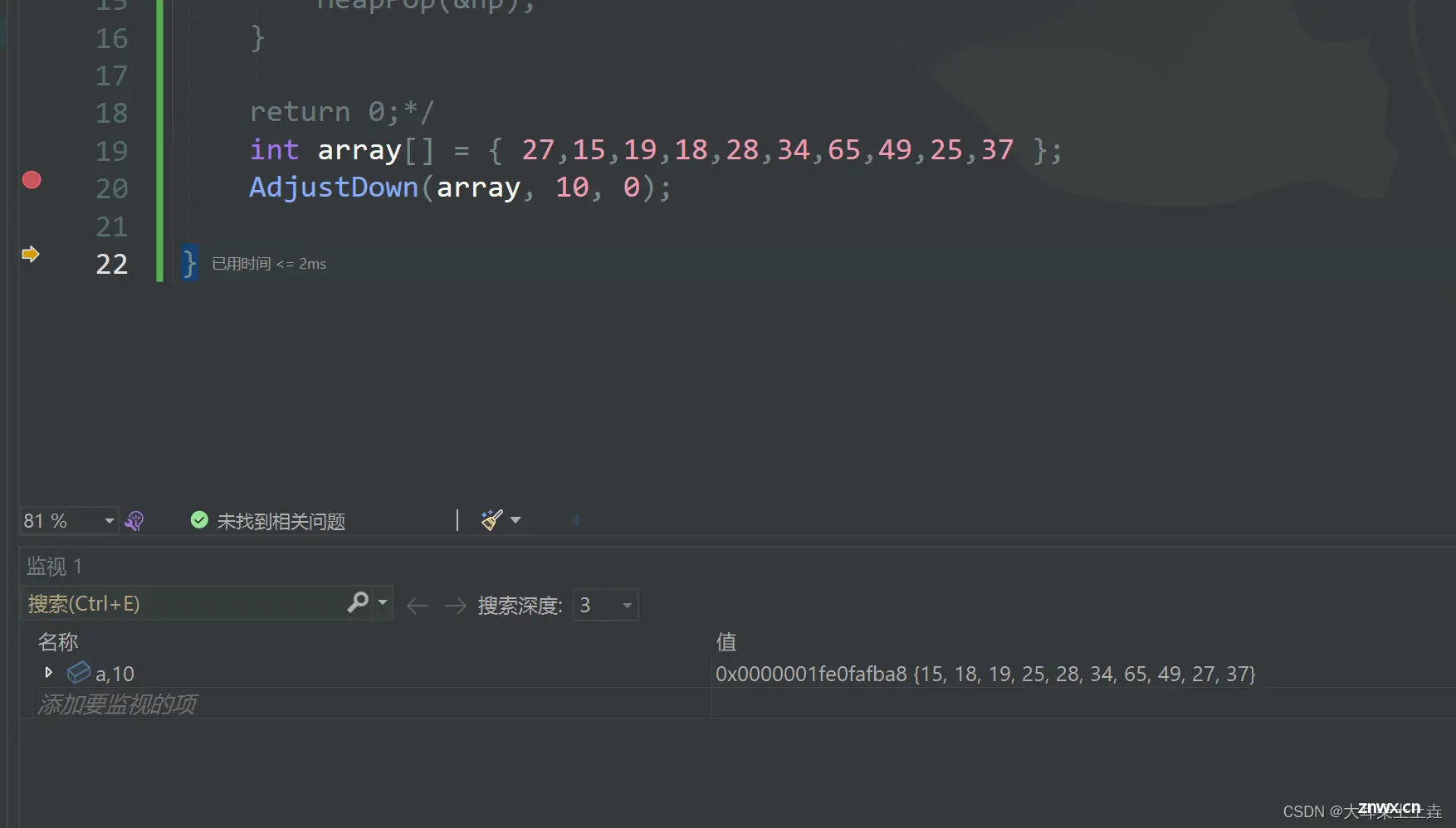Click the code cleanup broom icon
Image resolution: width=1456 pixels, height=828 pixels.
coord(491,520)
